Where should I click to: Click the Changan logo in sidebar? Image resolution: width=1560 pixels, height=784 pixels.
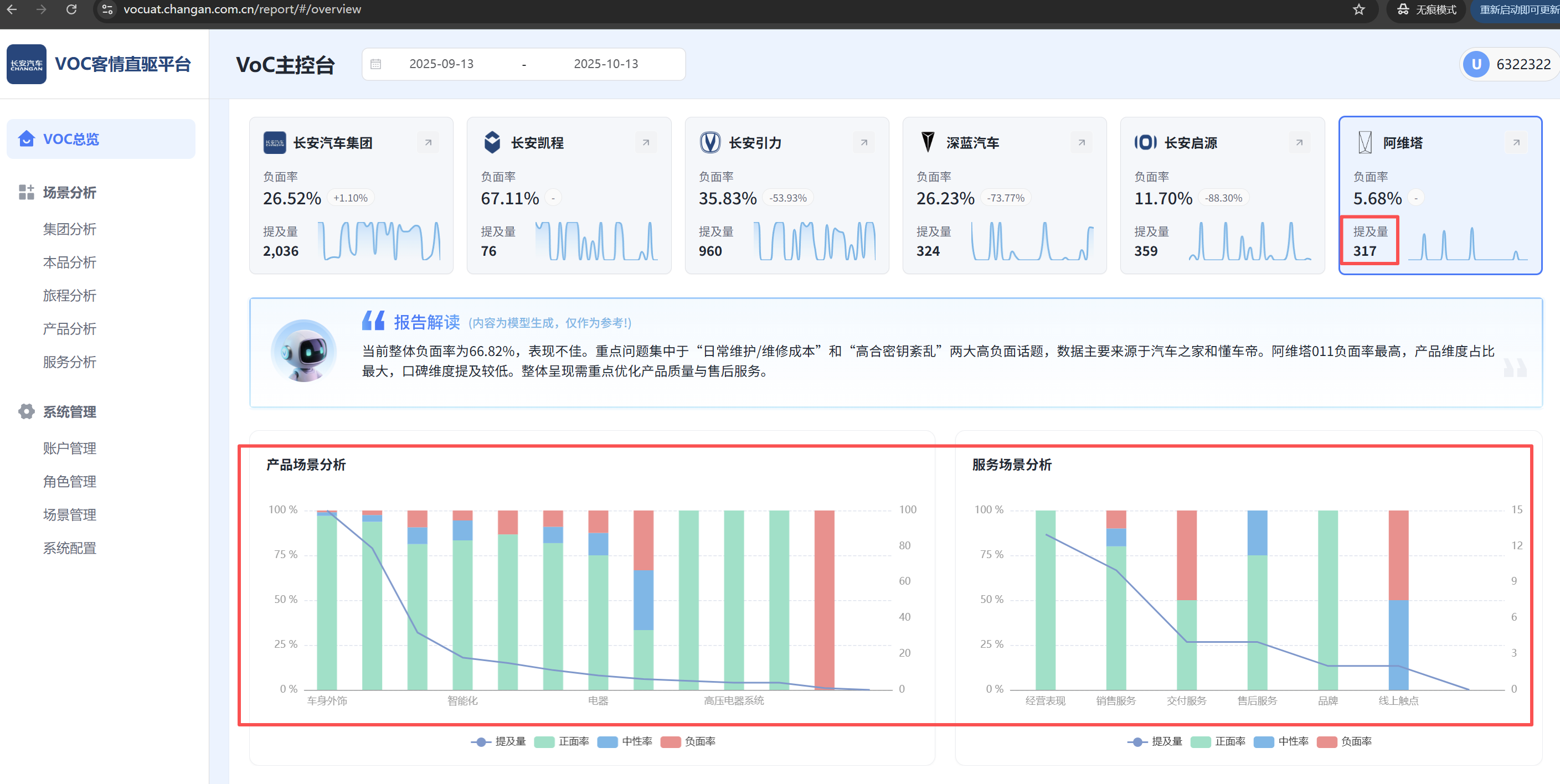click(x=27, y=64)
